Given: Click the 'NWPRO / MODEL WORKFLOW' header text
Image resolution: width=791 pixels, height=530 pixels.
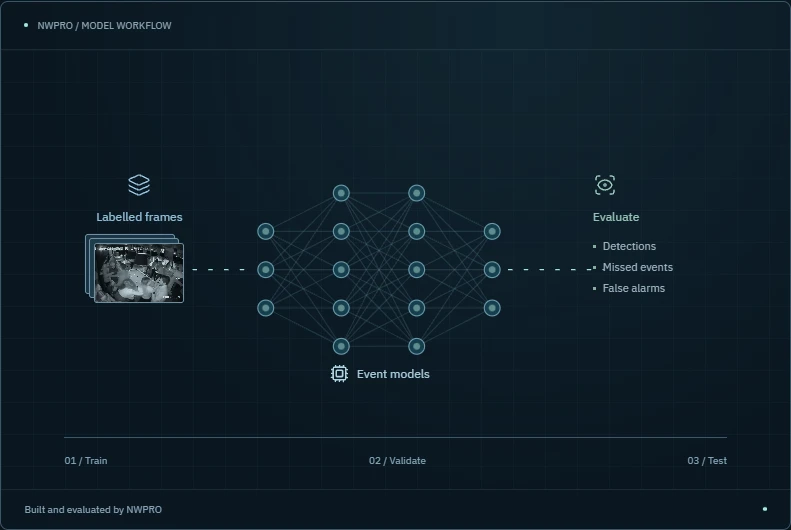Looking at the screenshot, I should point(104,26).
